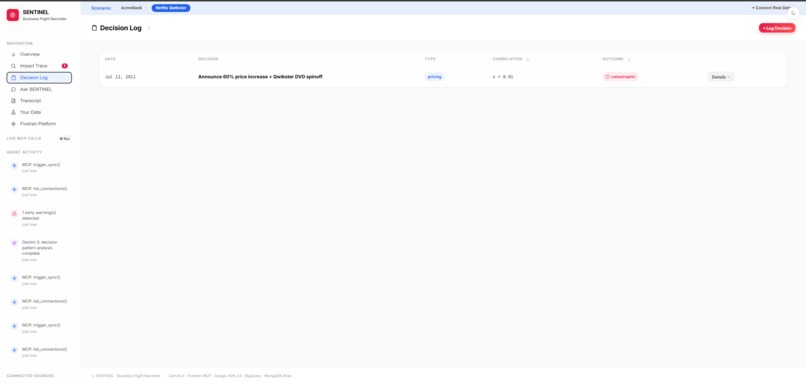Screen dimensions: 806x383
Task: Click the 'pricing' type tag
Action: (434, 77)
